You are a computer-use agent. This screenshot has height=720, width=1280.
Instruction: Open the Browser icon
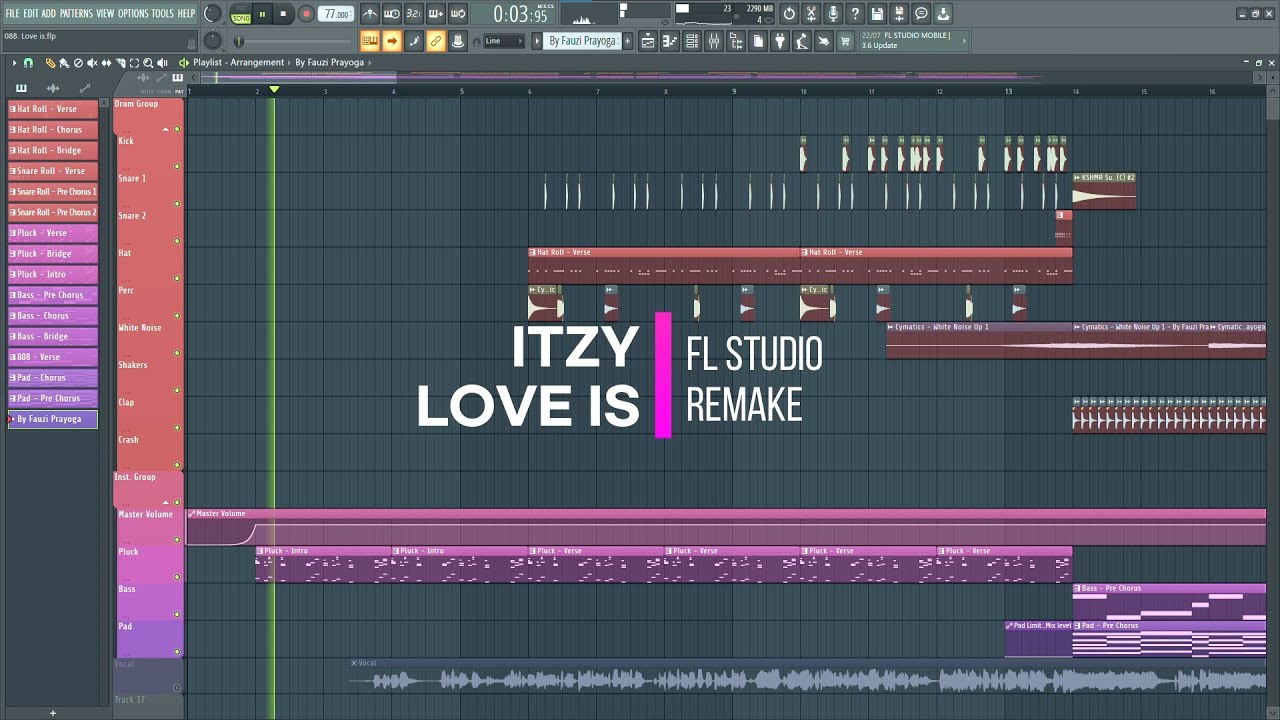736,41
